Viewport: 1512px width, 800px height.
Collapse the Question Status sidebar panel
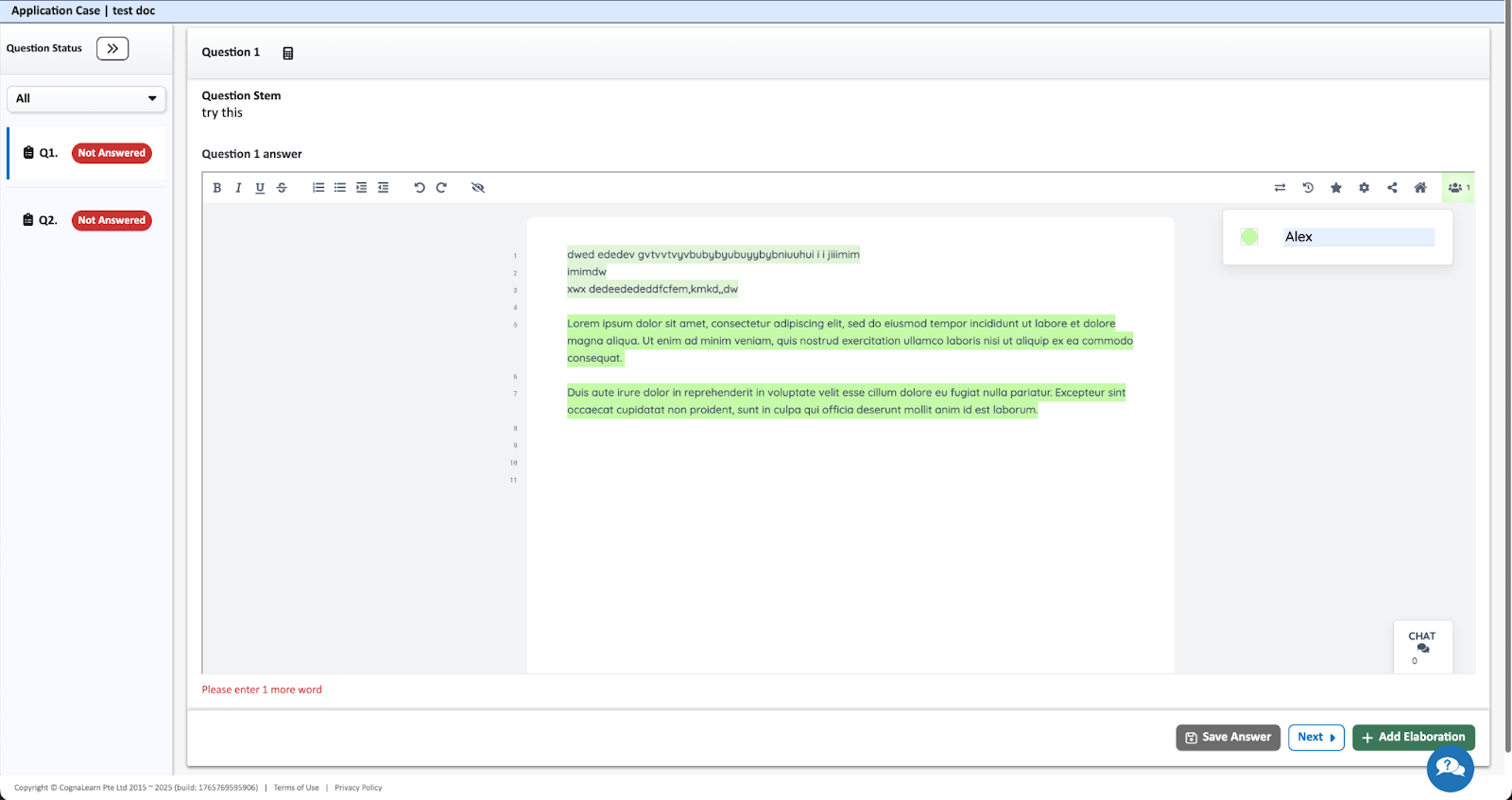(x=112, y=48)
